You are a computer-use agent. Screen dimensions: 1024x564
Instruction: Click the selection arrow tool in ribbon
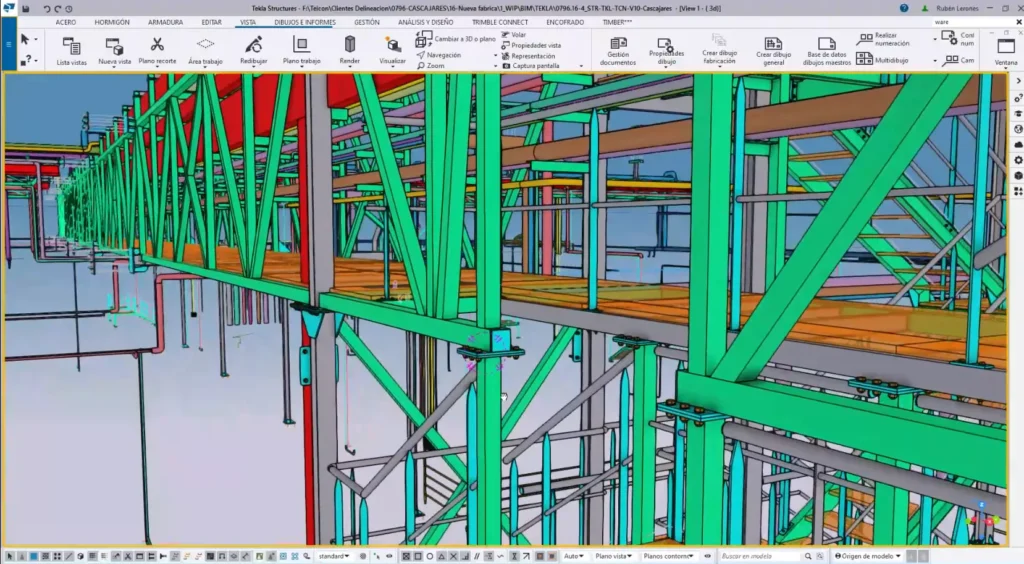coord(25,40)
